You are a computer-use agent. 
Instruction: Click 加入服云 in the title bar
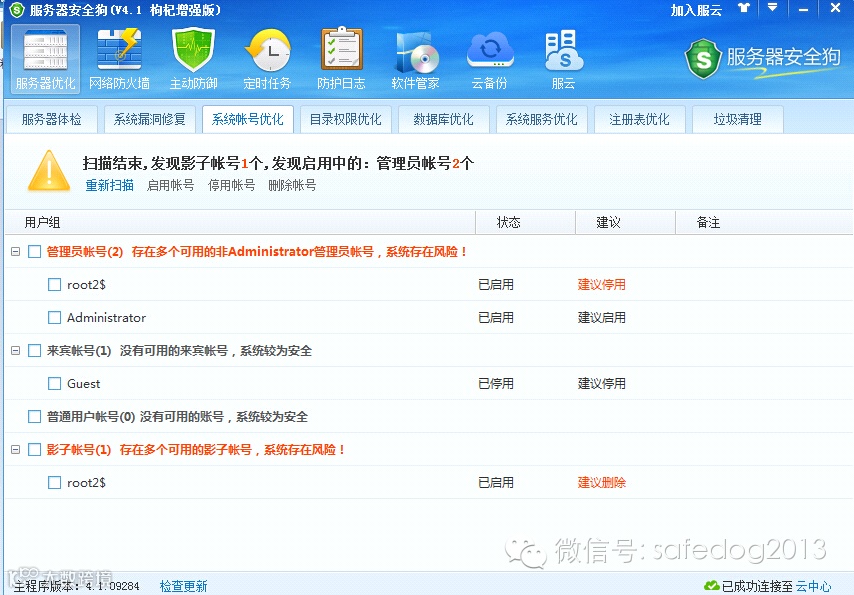[696, 10]
